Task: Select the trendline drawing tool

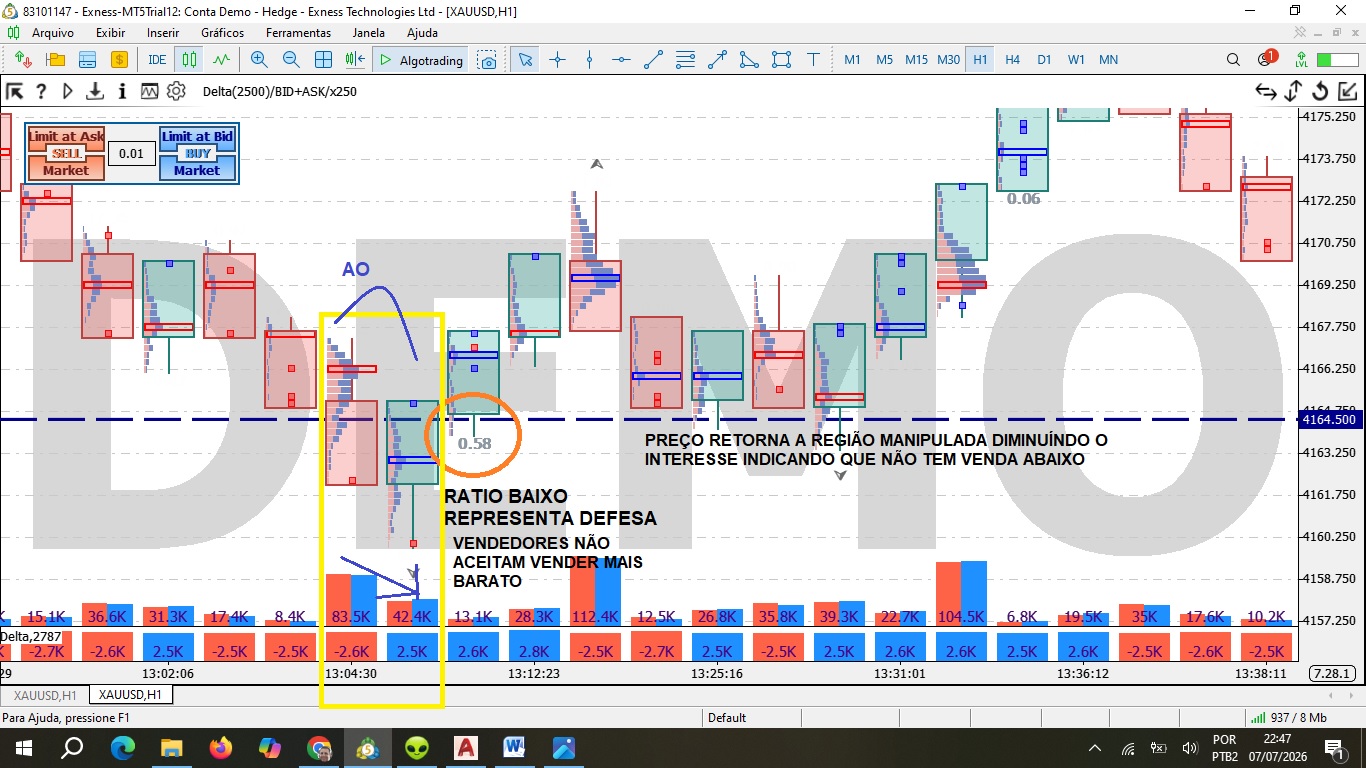Action: click(653, 60)
